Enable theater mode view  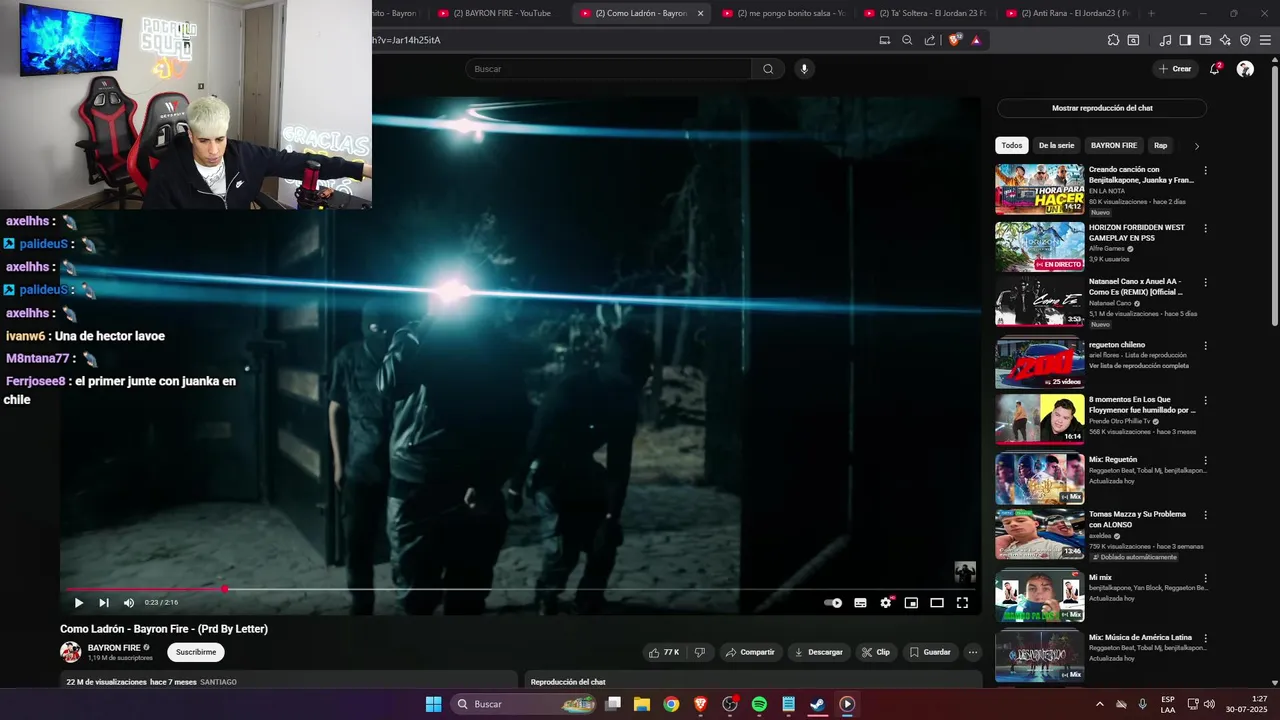point(937,603)
